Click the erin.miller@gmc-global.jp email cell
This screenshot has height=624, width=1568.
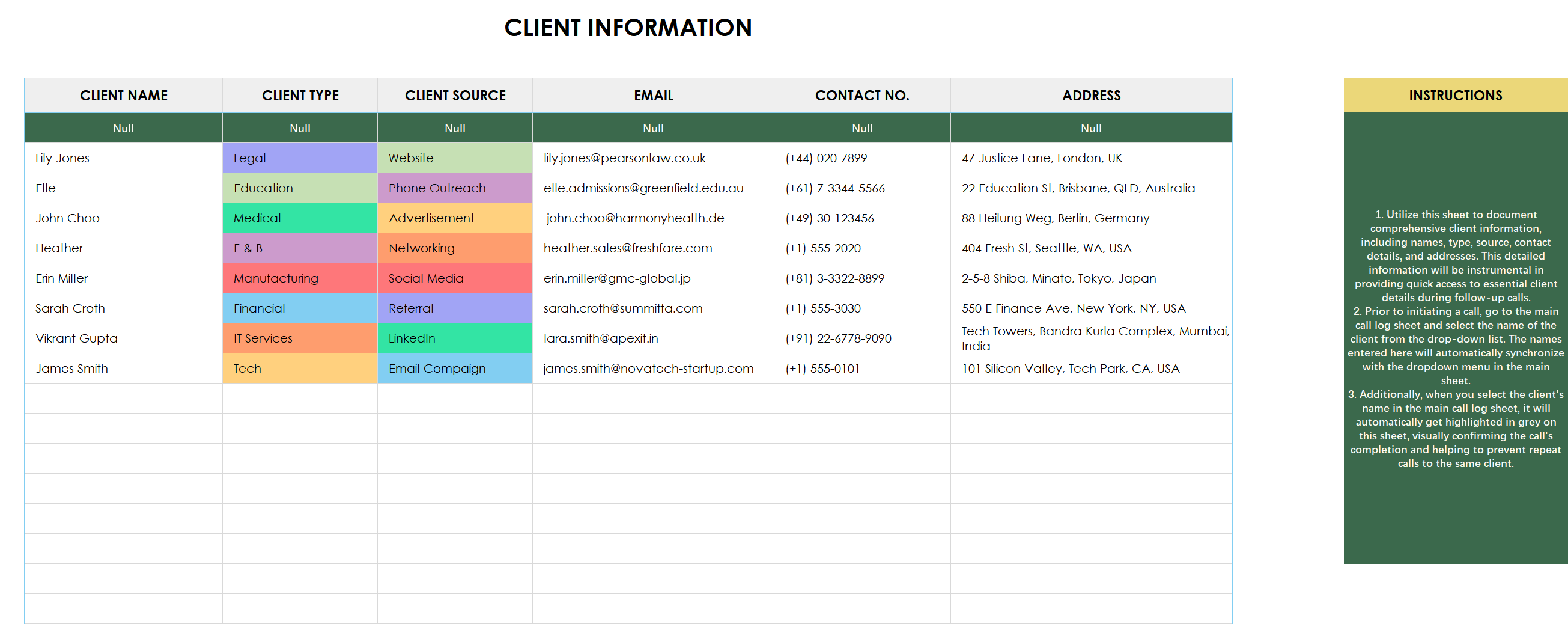(653, 278)
